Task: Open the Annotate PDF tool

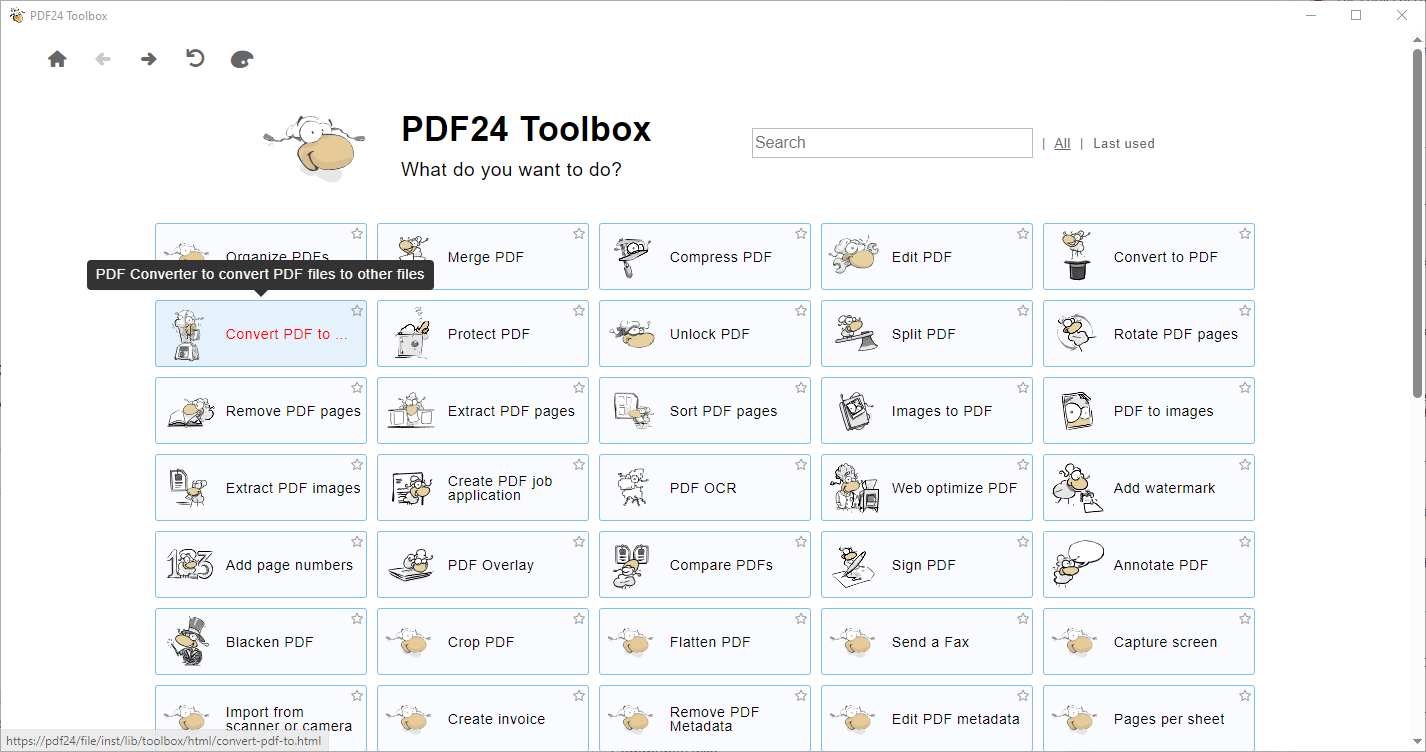Action: pos(1149,565)
